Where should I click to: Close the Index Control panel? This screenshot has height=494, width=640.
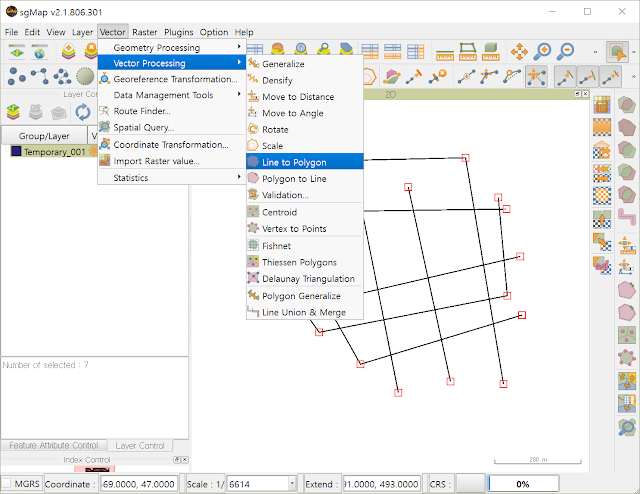coord(185,460)
